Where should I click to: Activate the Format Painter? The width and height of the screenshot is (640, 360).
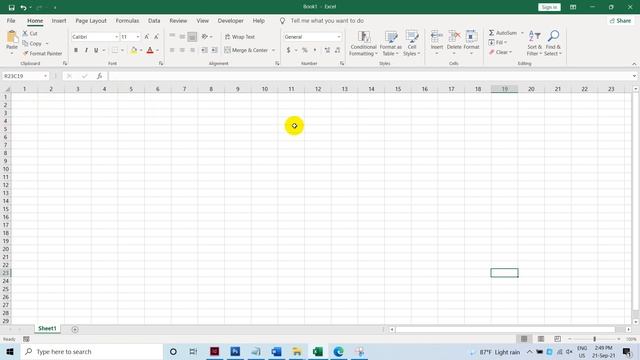coord(42,53)
